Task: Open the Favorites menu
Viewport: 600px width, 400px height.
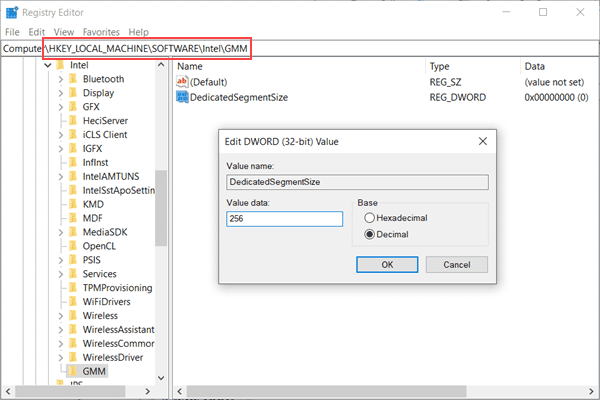Action: tap(101, 32)
